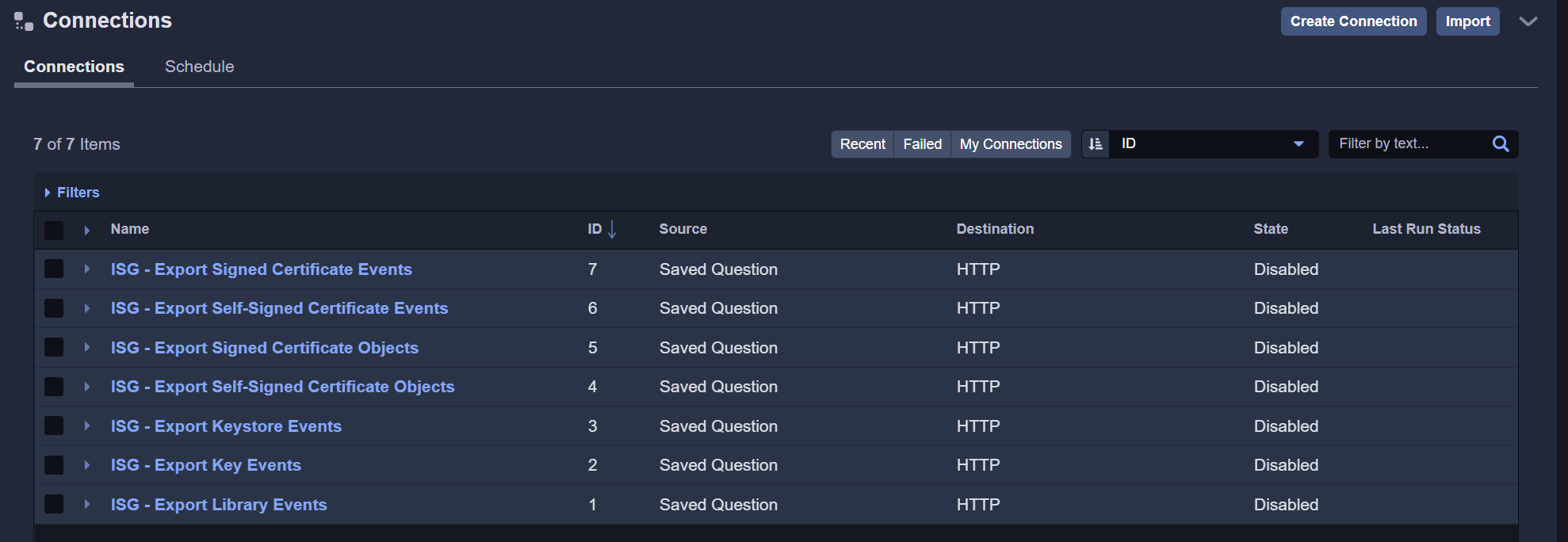
Task: Open ISG - Export Signed Certificate Objects link
Action: [x=264, y=348]
